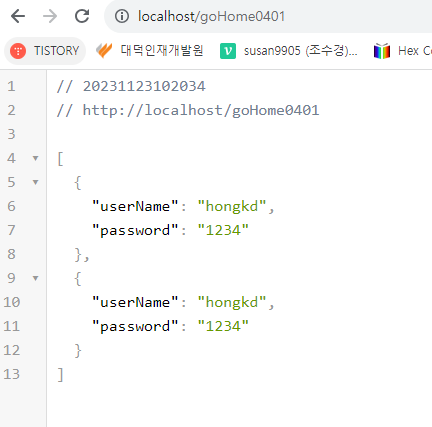Click line number 12 in the gutter
Screen dimensions: 432x427
pyautogui.click(x=12, y=350)
